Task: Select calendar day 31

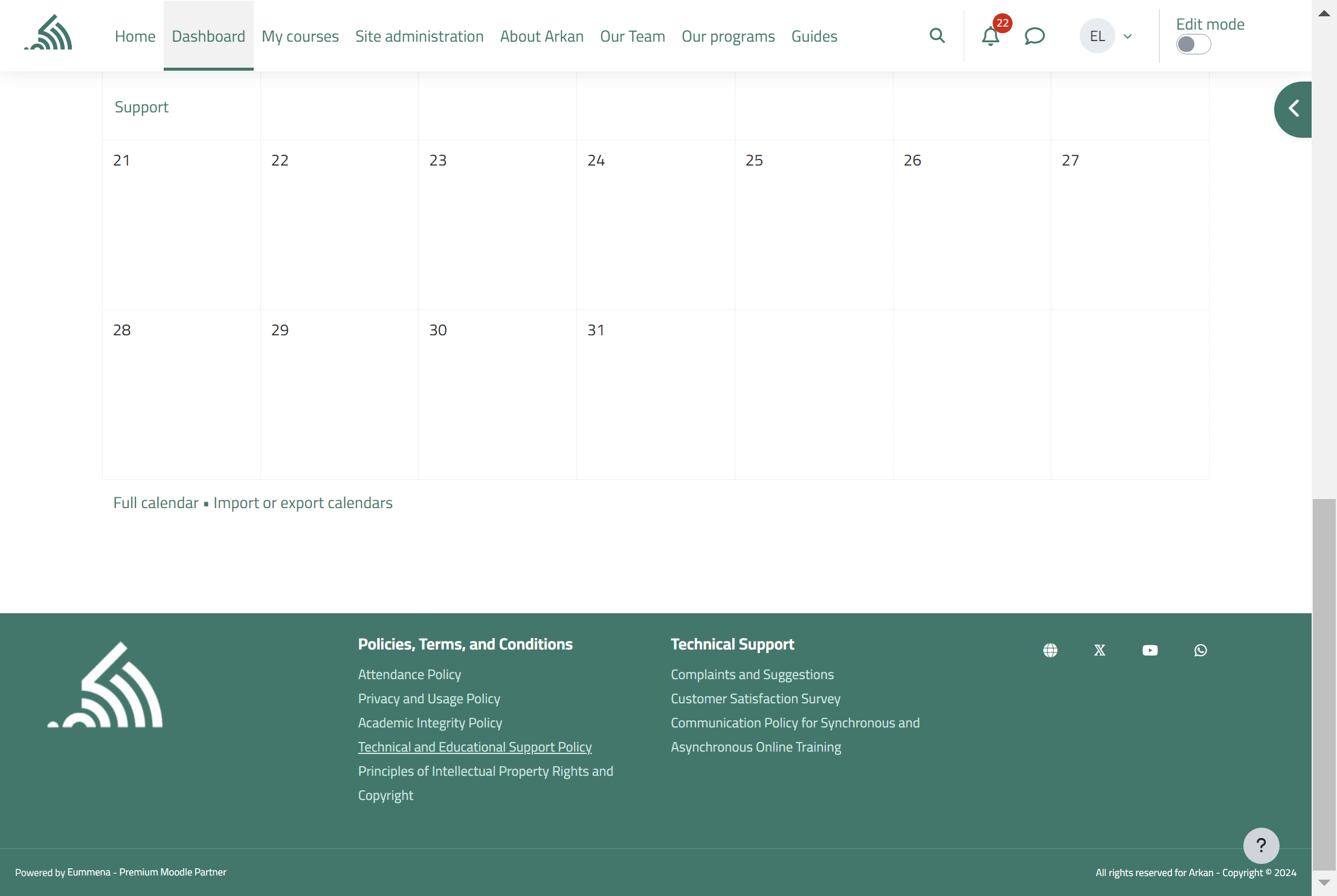Action: tap(596, 330)
